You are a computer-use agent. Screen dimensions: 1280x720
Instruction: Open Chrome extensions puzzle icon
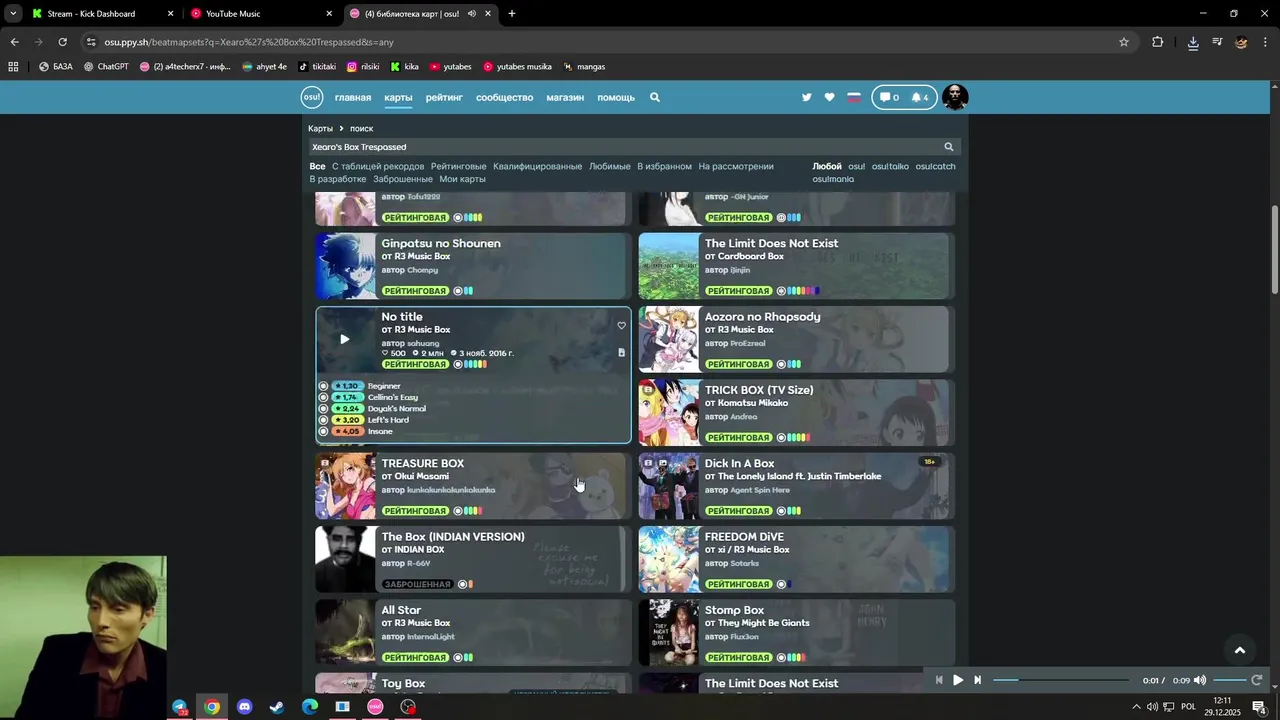[x=1158, y=42]
